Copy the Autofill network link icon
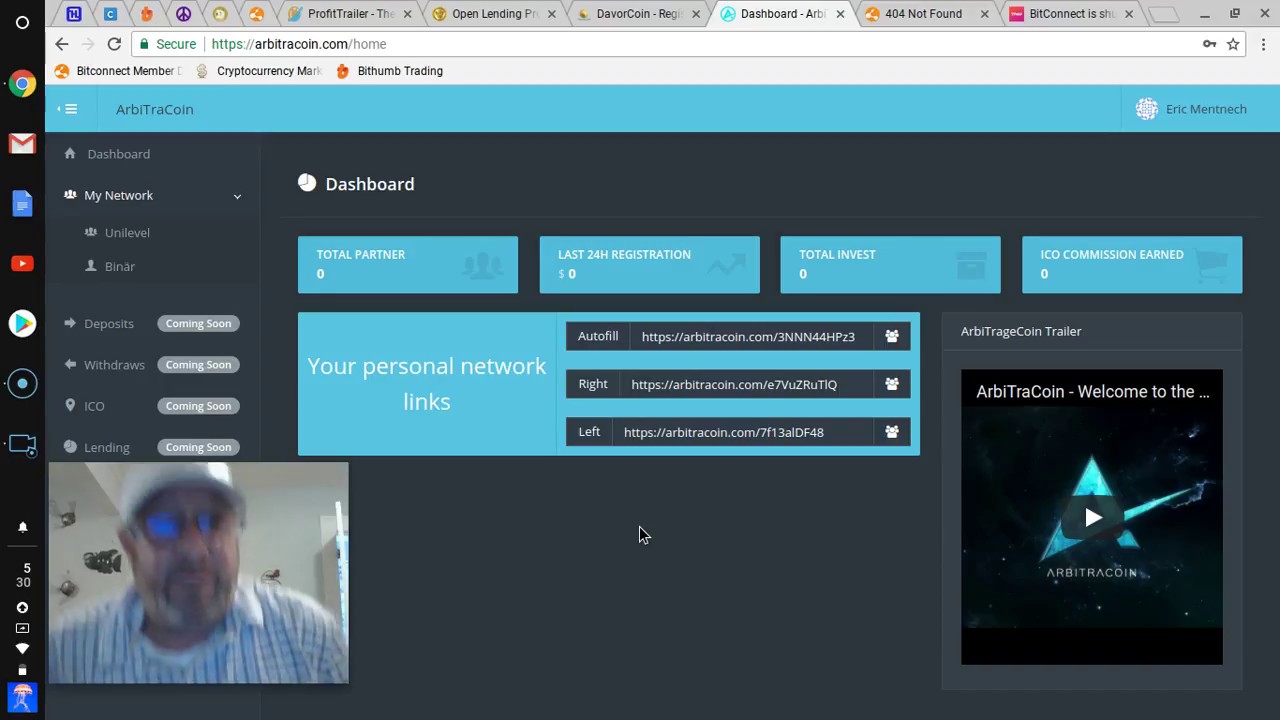Image resolution: width=1280 pixels, height=720 pixels. tap(892, 337)
